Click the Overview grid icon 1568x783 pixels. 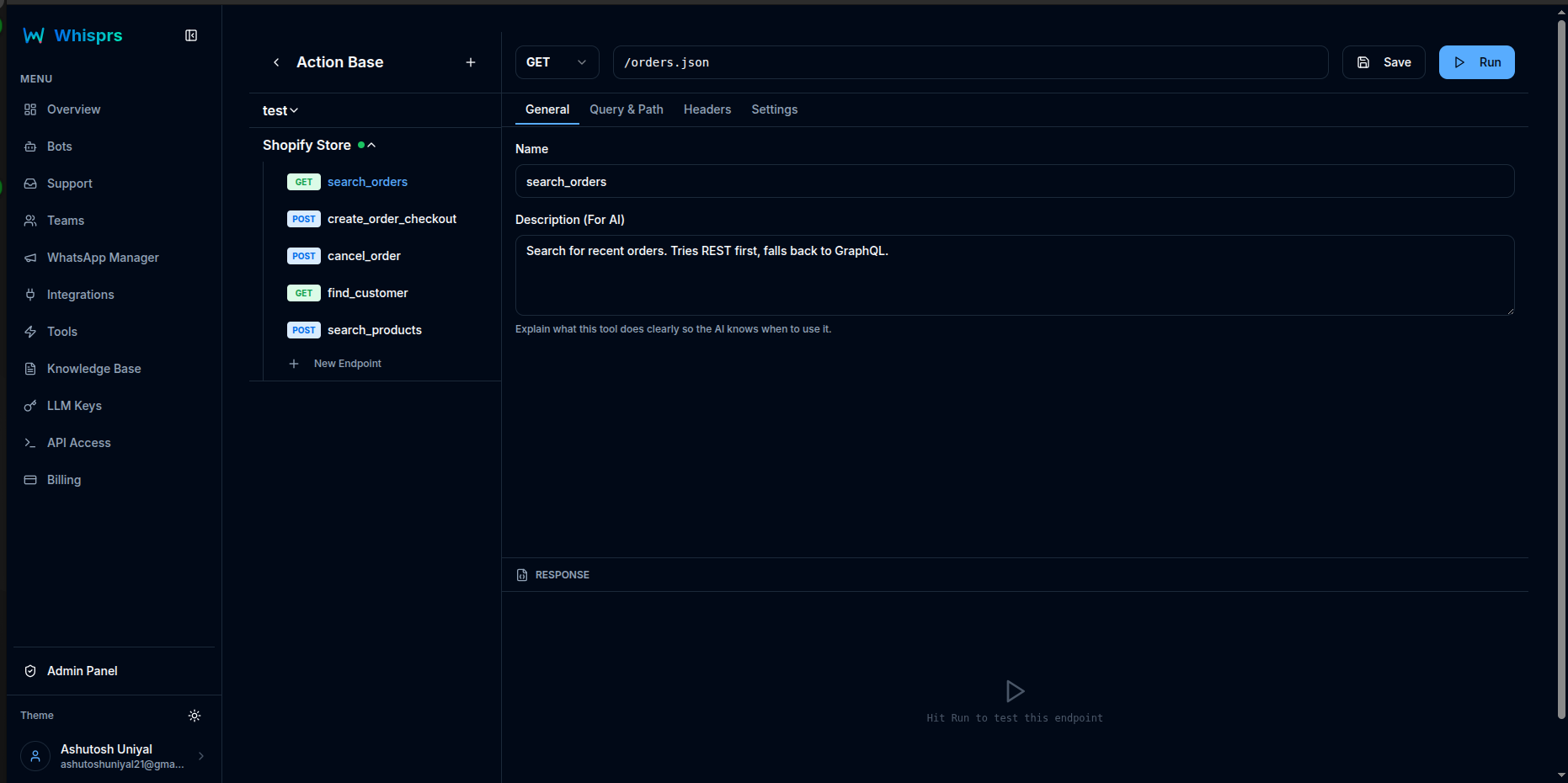point(30,109)
